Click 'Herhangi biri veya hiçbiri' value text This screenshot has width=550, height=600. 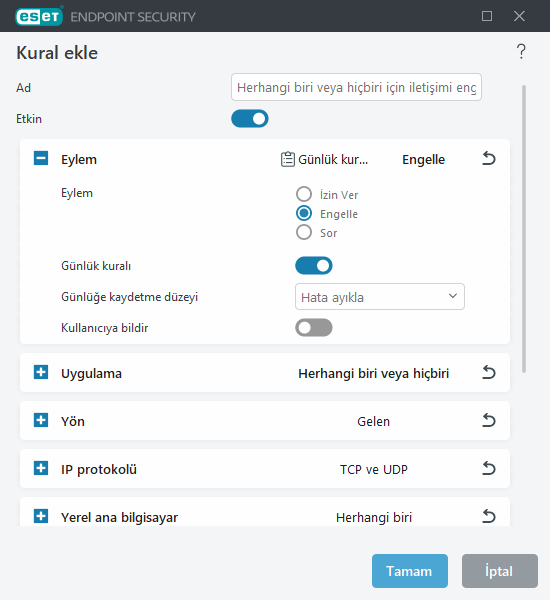pyautogui.click(x=374, y=373)
